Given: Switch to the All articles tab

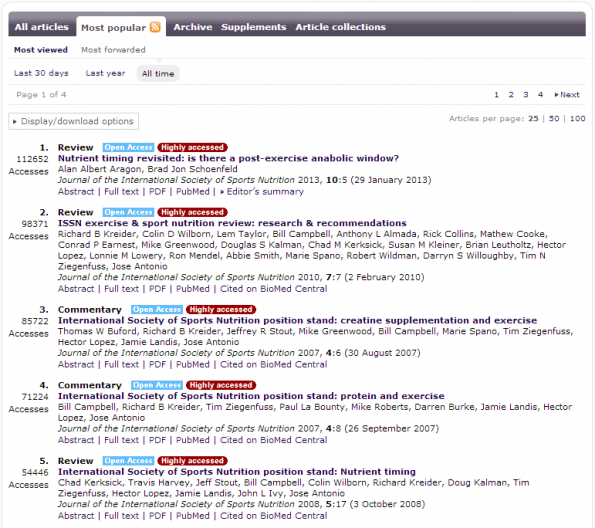Looking at the screenshot, I should click(42, 27).
